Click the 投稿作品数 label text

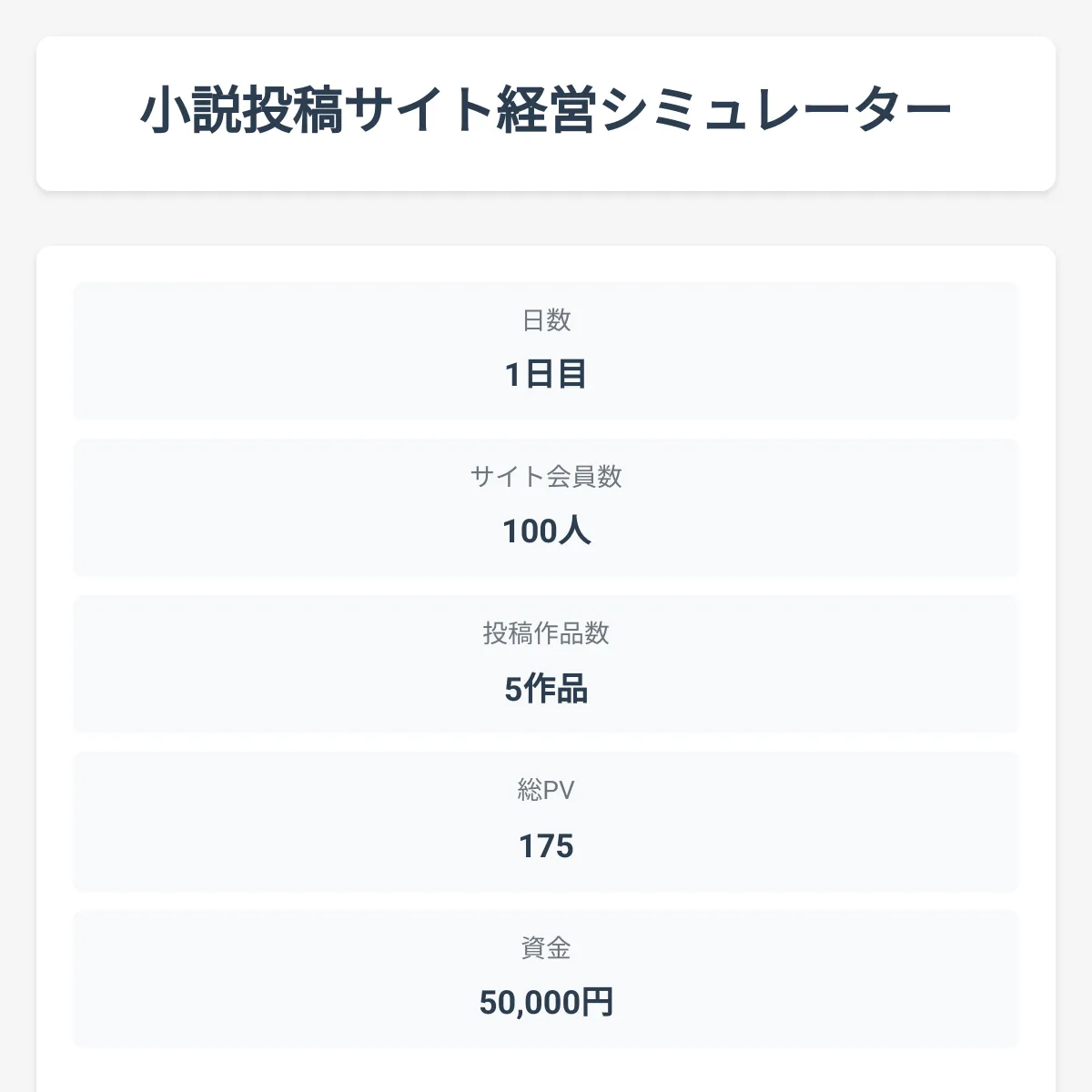[546, 633]
